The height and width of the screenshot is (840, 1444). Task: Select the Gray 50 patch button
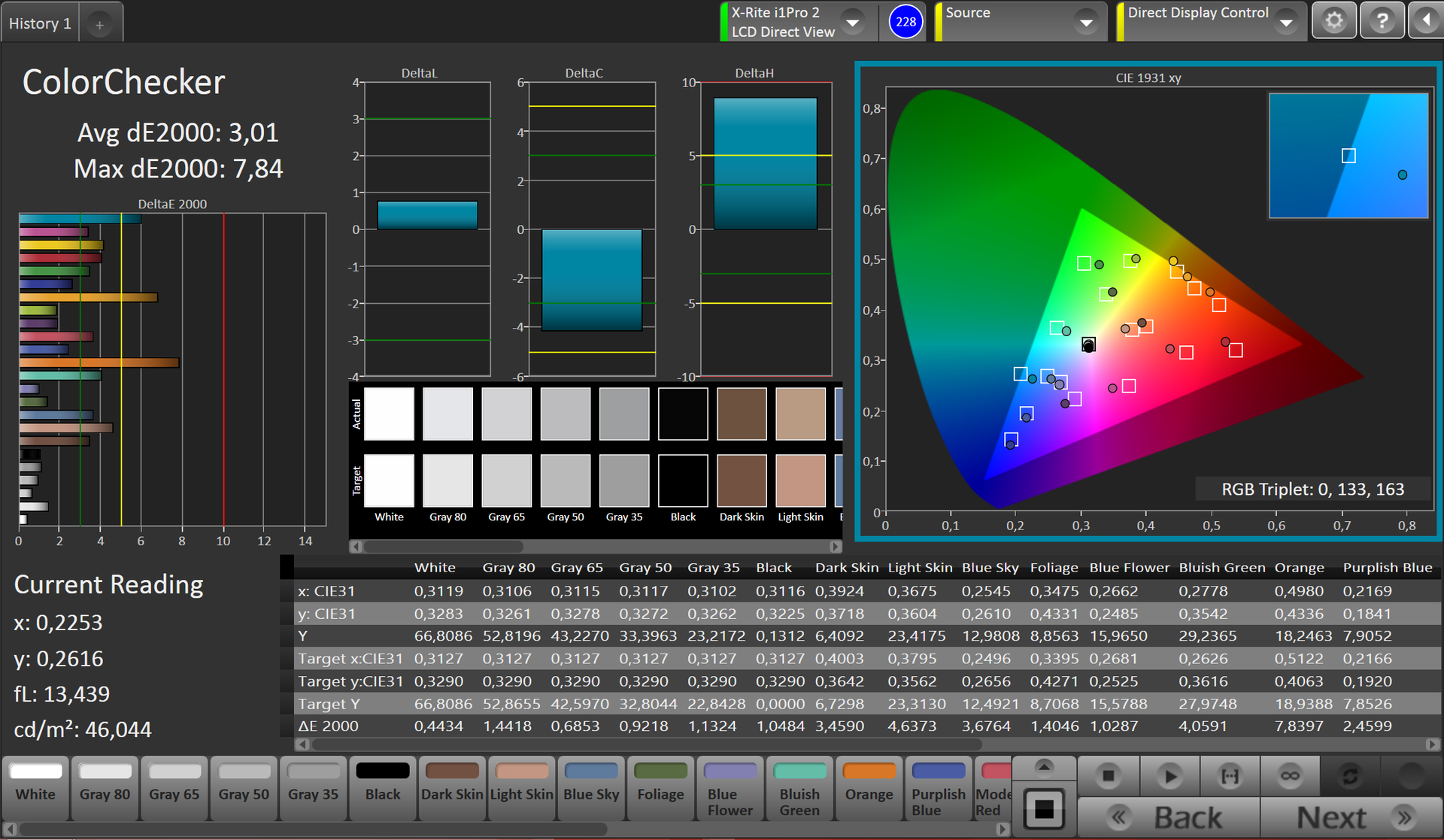(x=244, y=786)
